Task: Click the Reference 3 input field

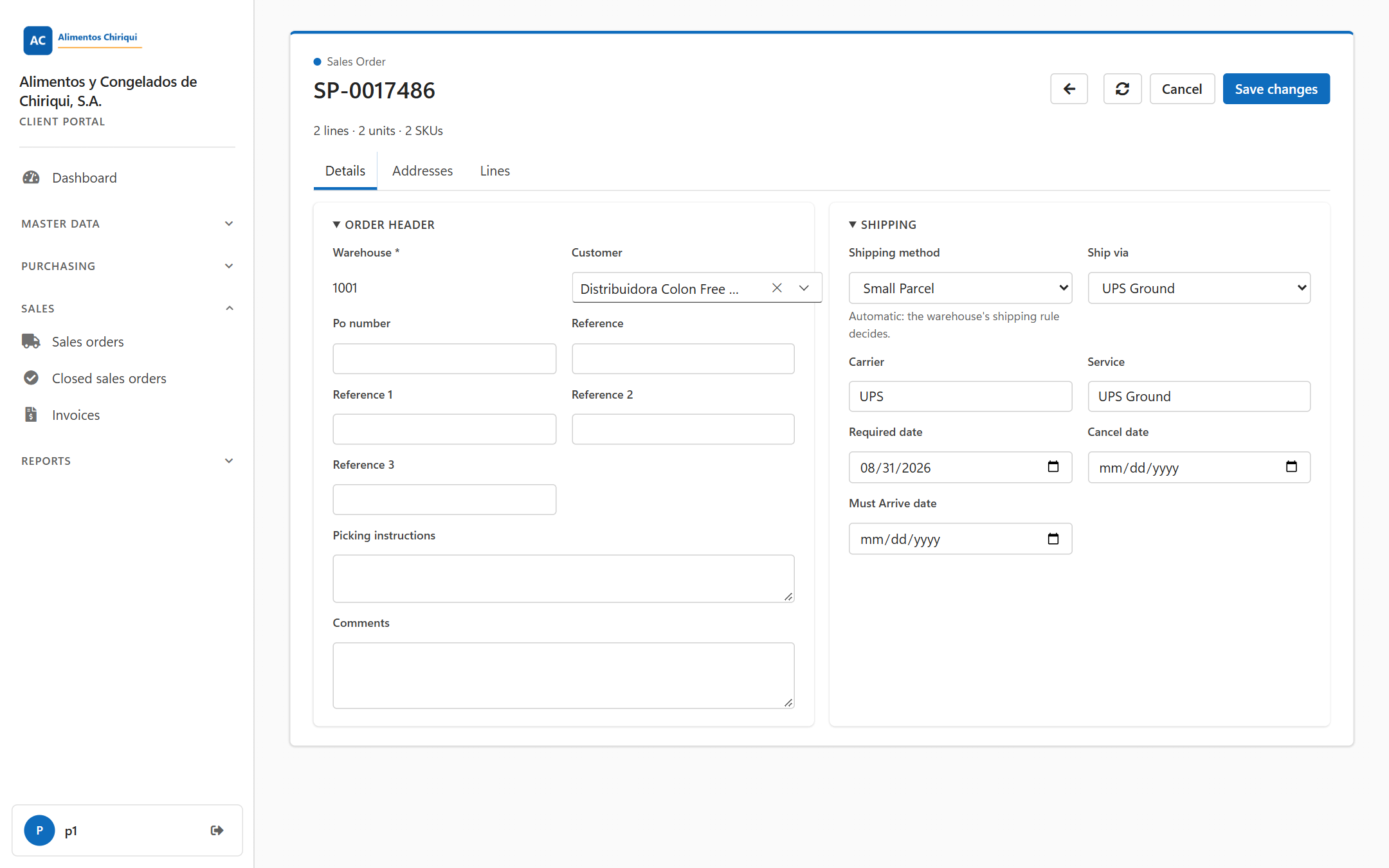Action: 444,500
